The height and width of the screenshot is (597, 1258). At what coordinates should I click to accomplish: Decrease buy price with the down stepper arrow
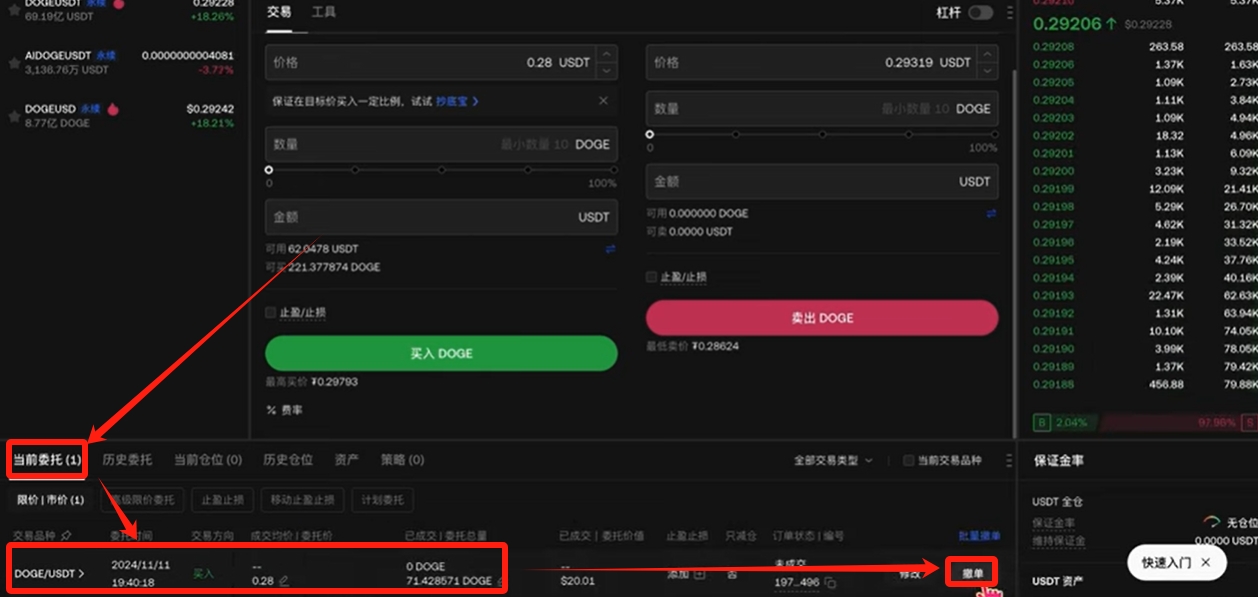point(606,70)
